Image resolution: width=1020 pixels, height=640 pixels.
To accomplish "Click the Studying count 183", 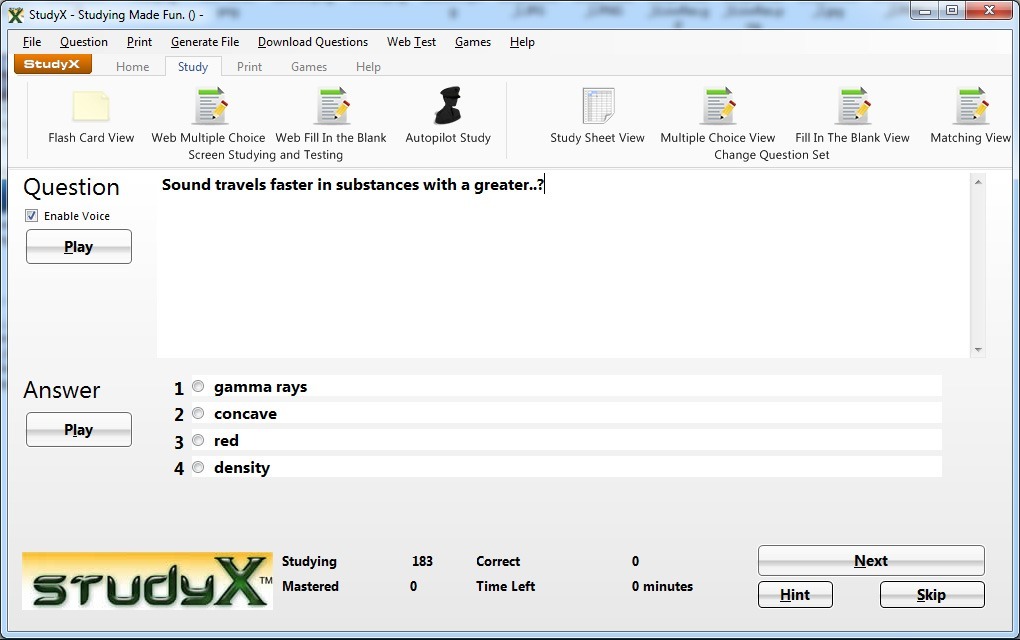I will point(422,561).
